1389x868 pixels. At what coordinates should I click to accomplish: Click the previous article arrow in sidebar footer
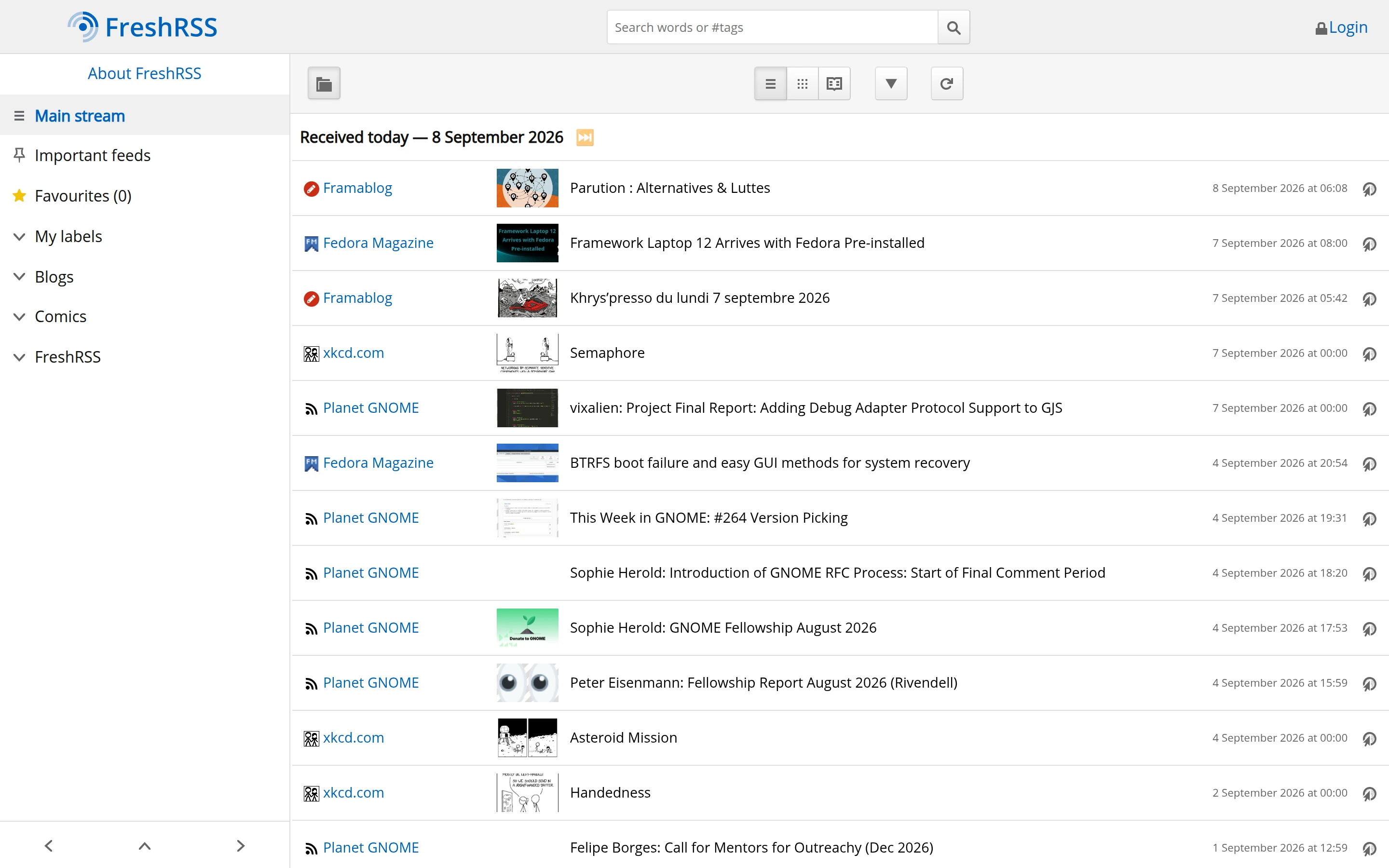pos(49,846)
